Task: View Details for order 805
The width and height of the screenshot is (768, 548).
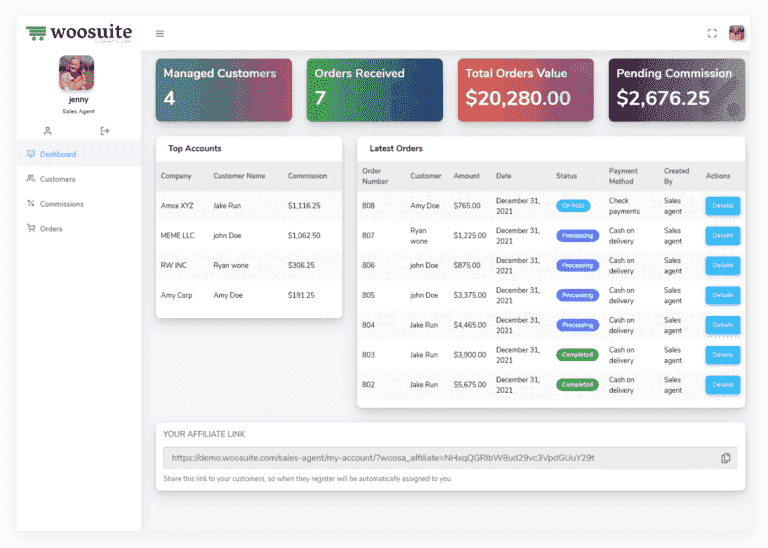Action: pos(722,295)
